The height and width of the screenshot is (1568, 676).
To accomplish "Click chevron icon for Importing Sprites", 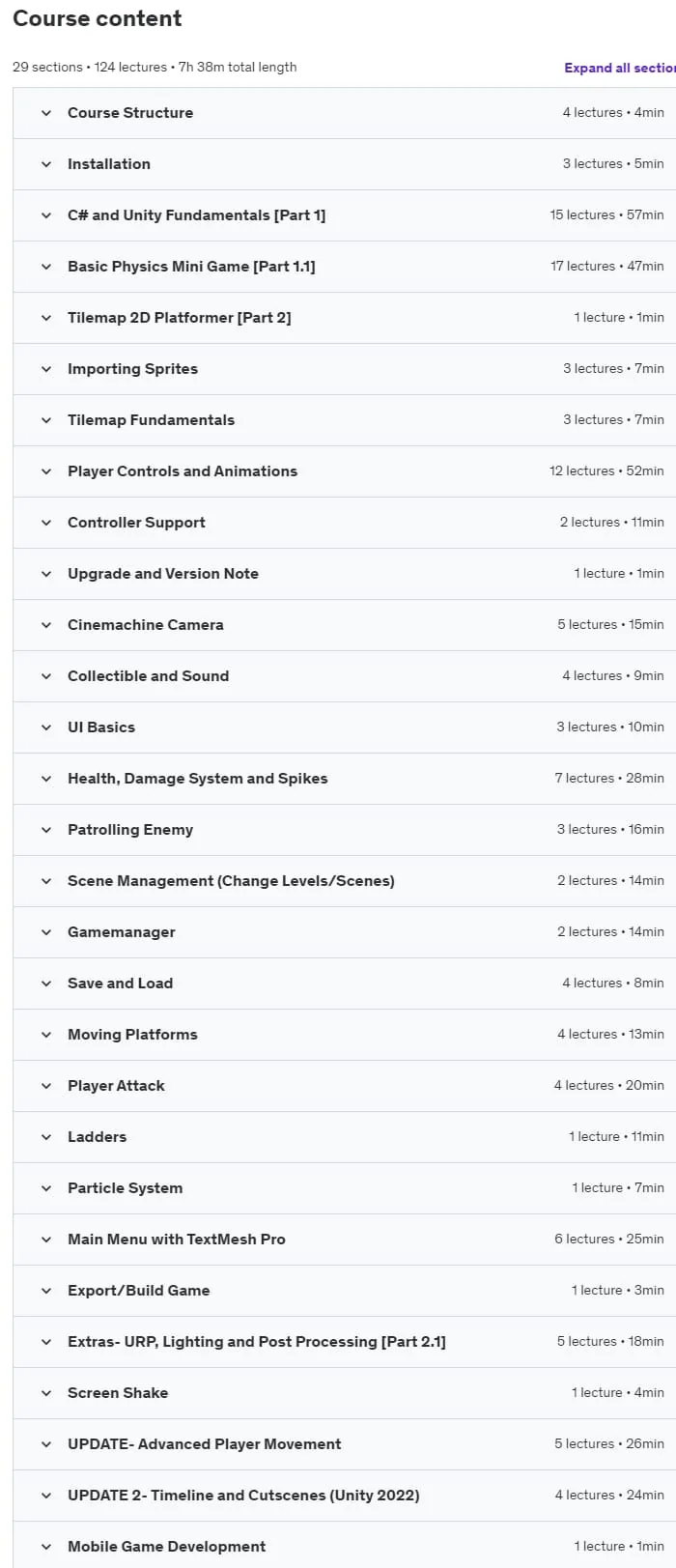I will [x=46, y=369].
